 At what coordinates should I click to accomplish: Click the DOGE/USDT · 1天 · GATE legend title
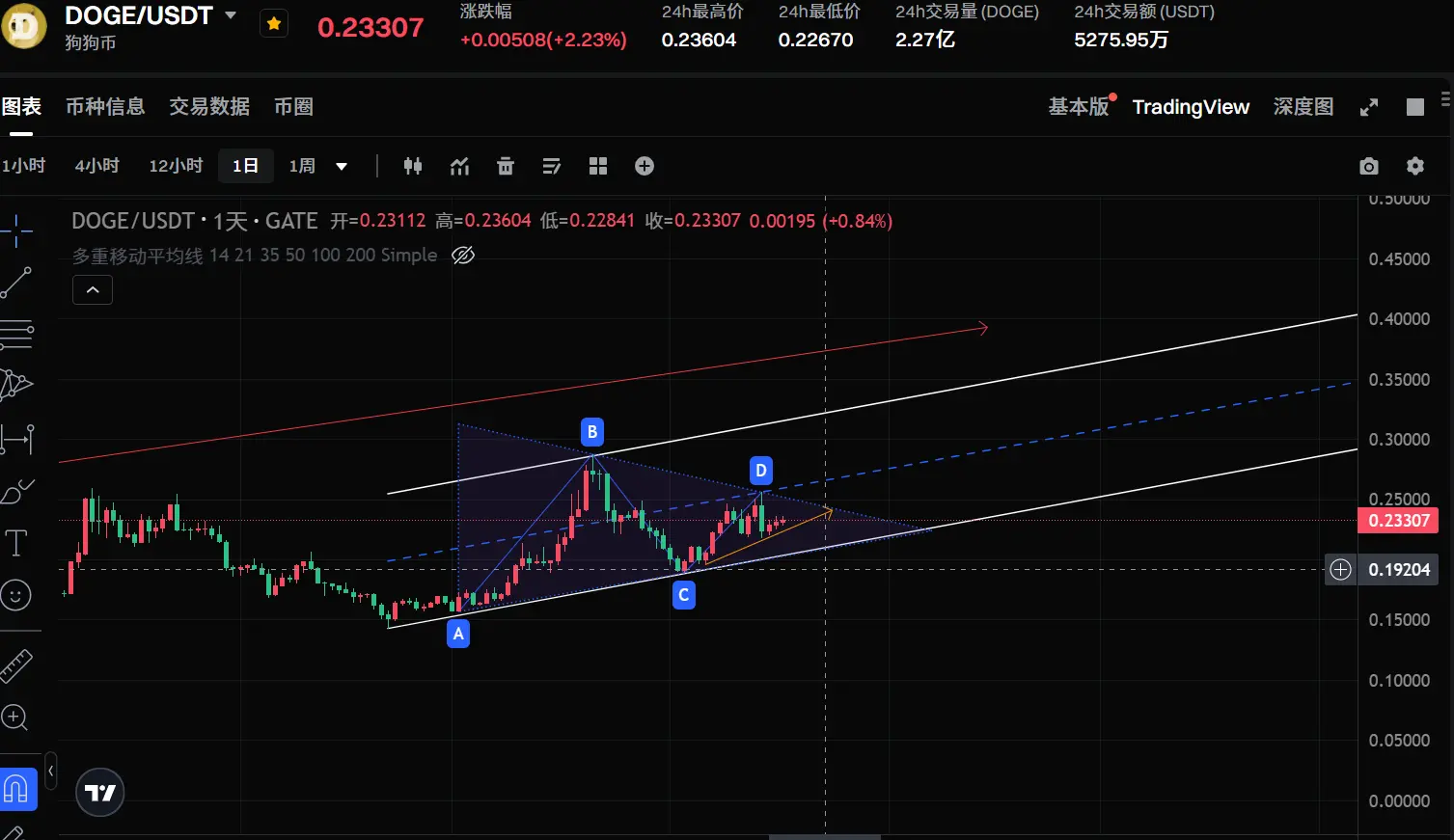(x=195, y=221)
